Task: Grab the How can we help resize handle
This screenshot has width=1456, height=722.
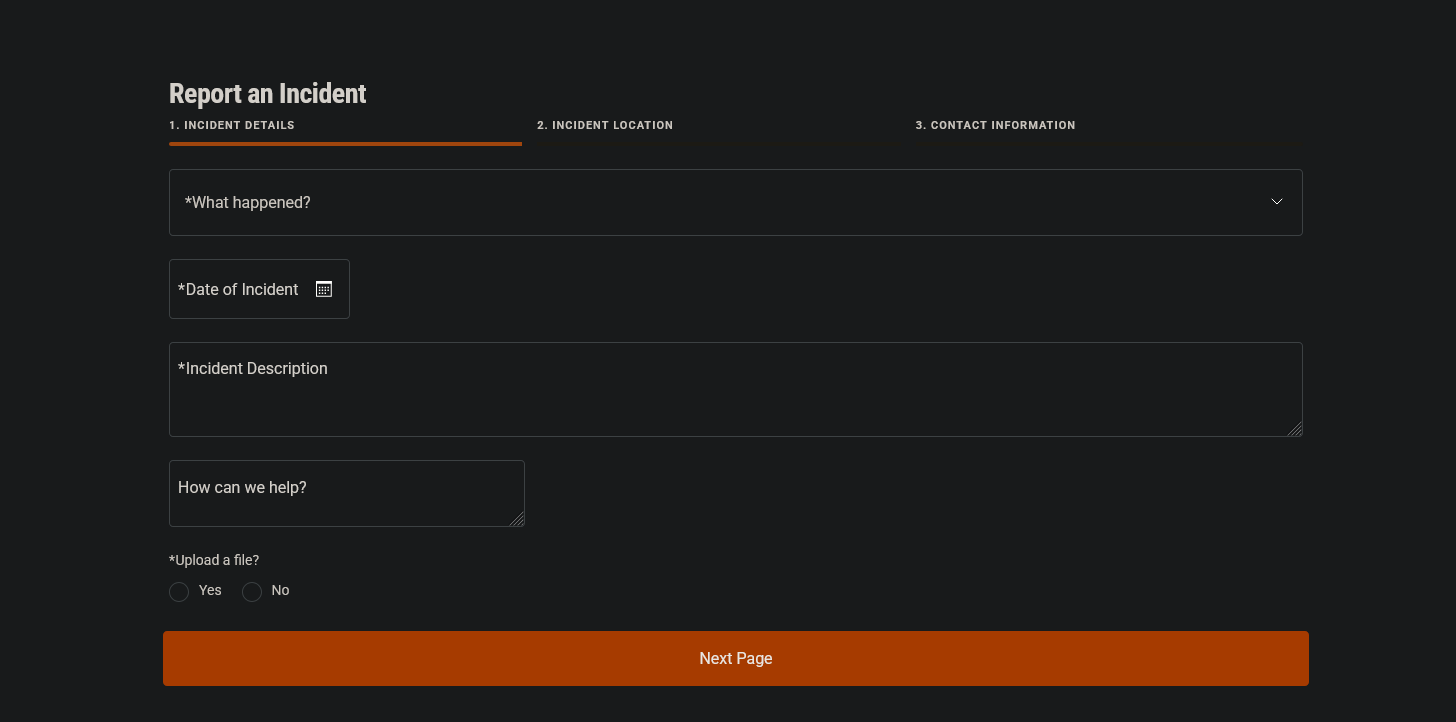Action: click(x=517, y=519)
